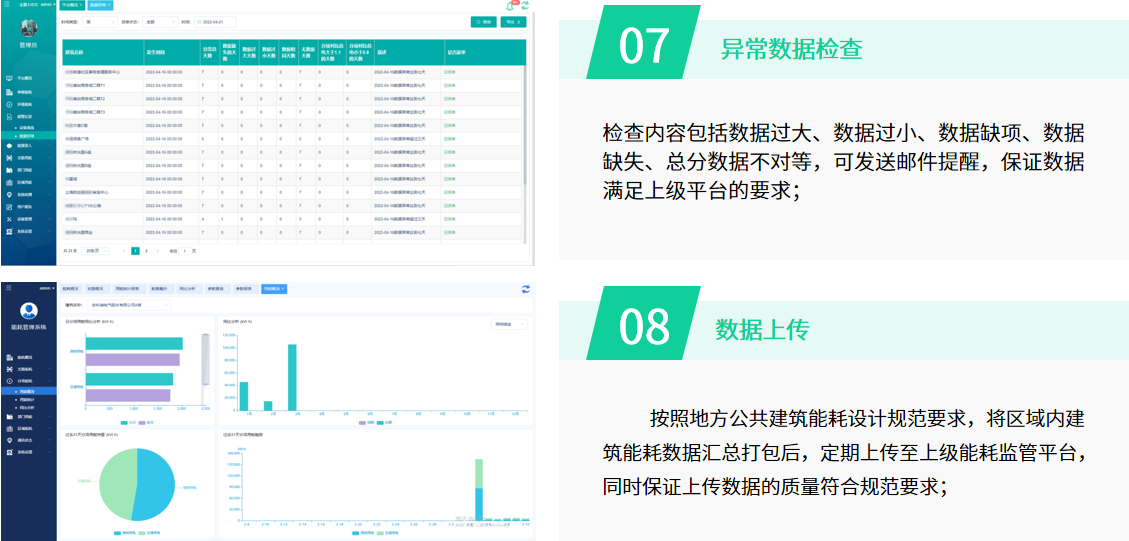Screen dimensions: 1129x541
Task: Open 支路能耗 icon in navy sidebar
Action: tap(9, 369)
